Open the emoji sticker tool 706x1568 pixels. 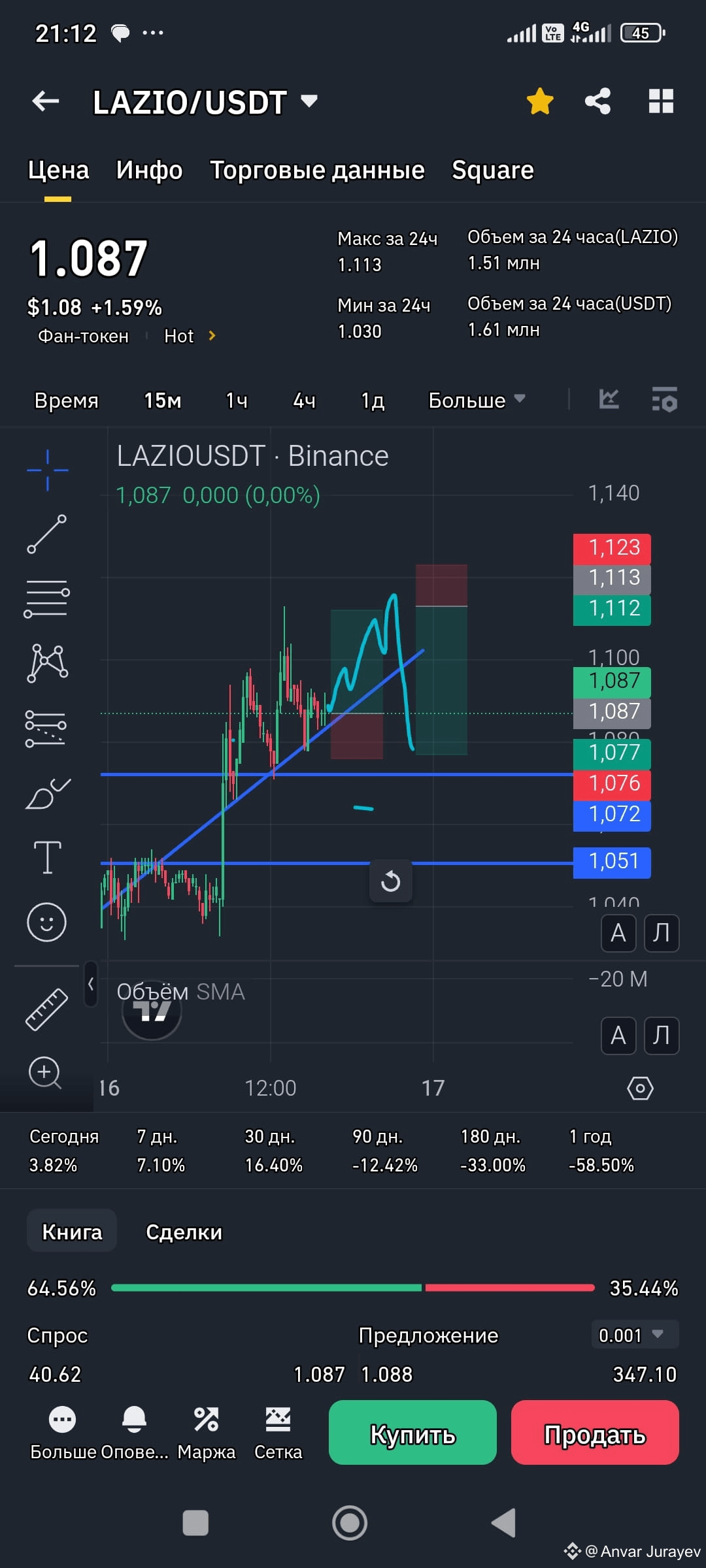[46, 922]
